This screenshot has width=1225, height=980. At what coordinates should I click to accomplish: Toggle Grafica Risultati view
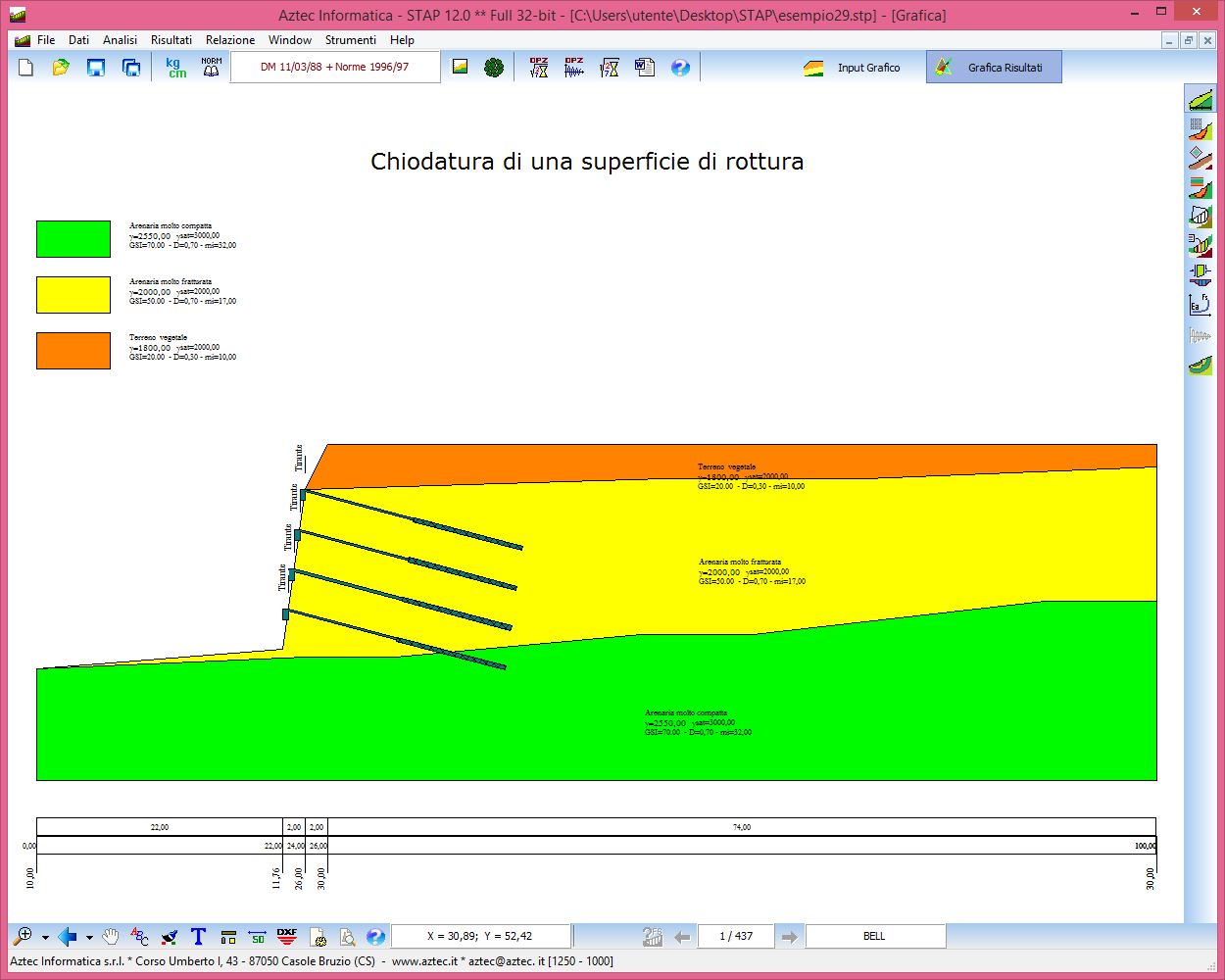point(993,68)
